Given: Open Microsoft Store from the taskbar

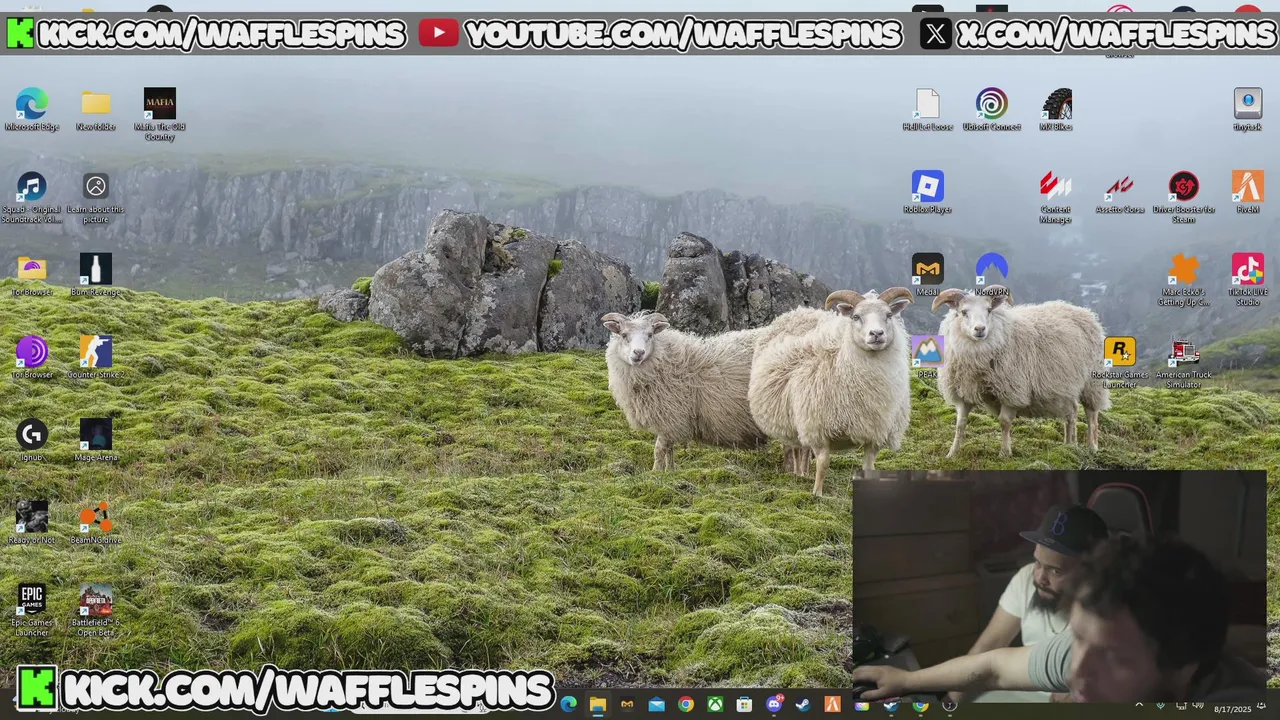Looking at the screenshot, I should (x=744, y=705).
